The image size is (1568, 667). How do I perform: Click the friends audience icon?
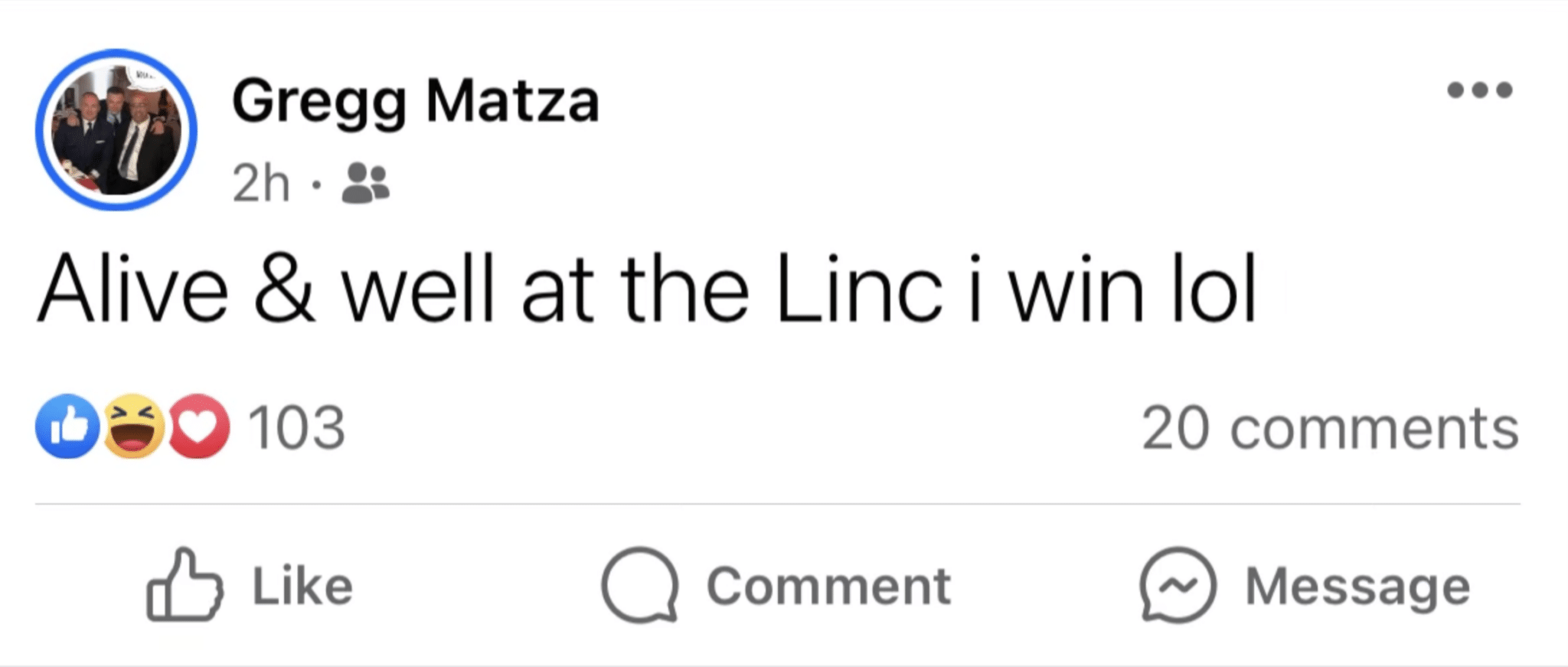365,183
